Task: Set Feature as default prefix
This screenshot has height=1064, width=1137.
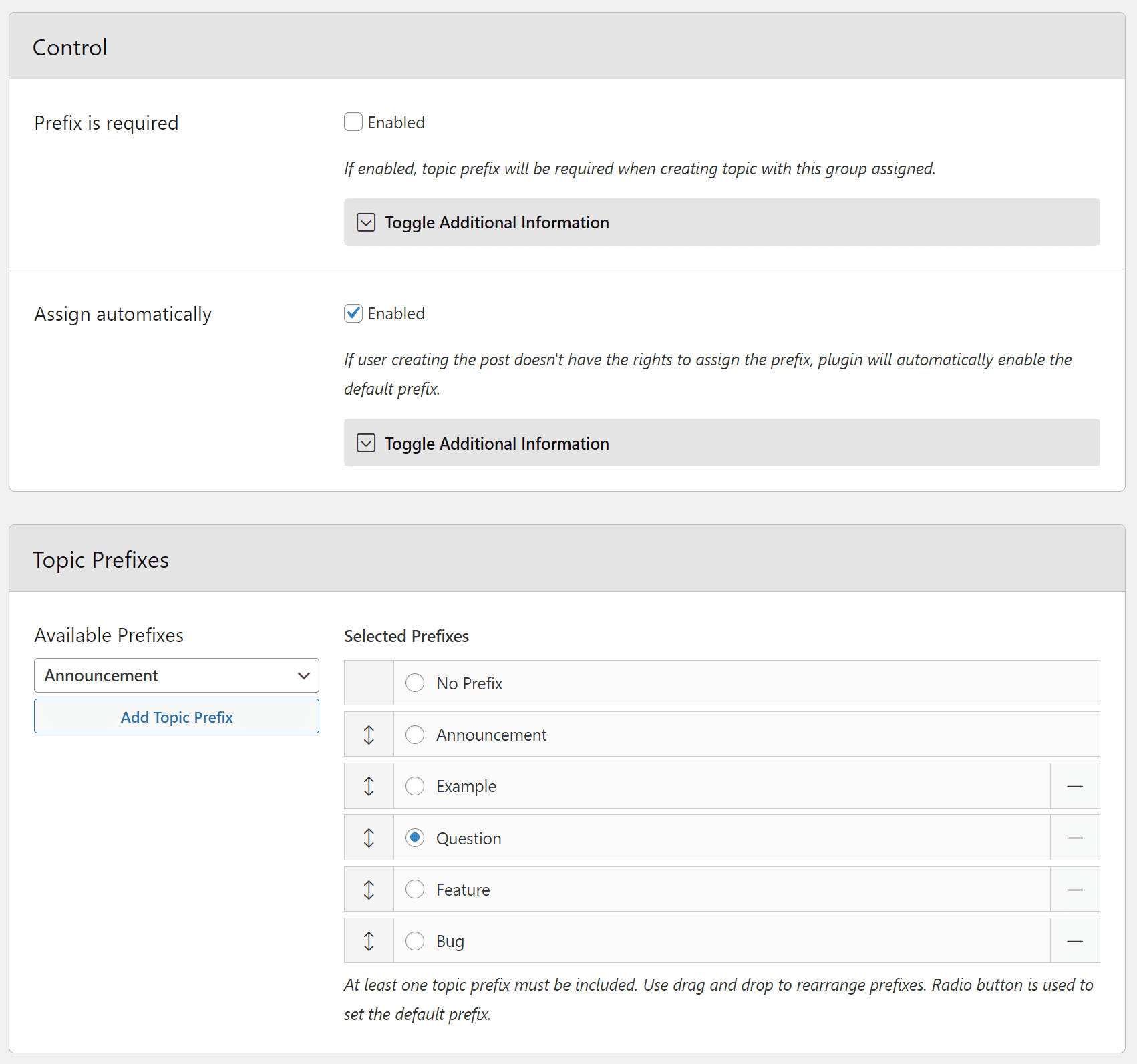Action: pyautogui.click(x=415, y=889)
